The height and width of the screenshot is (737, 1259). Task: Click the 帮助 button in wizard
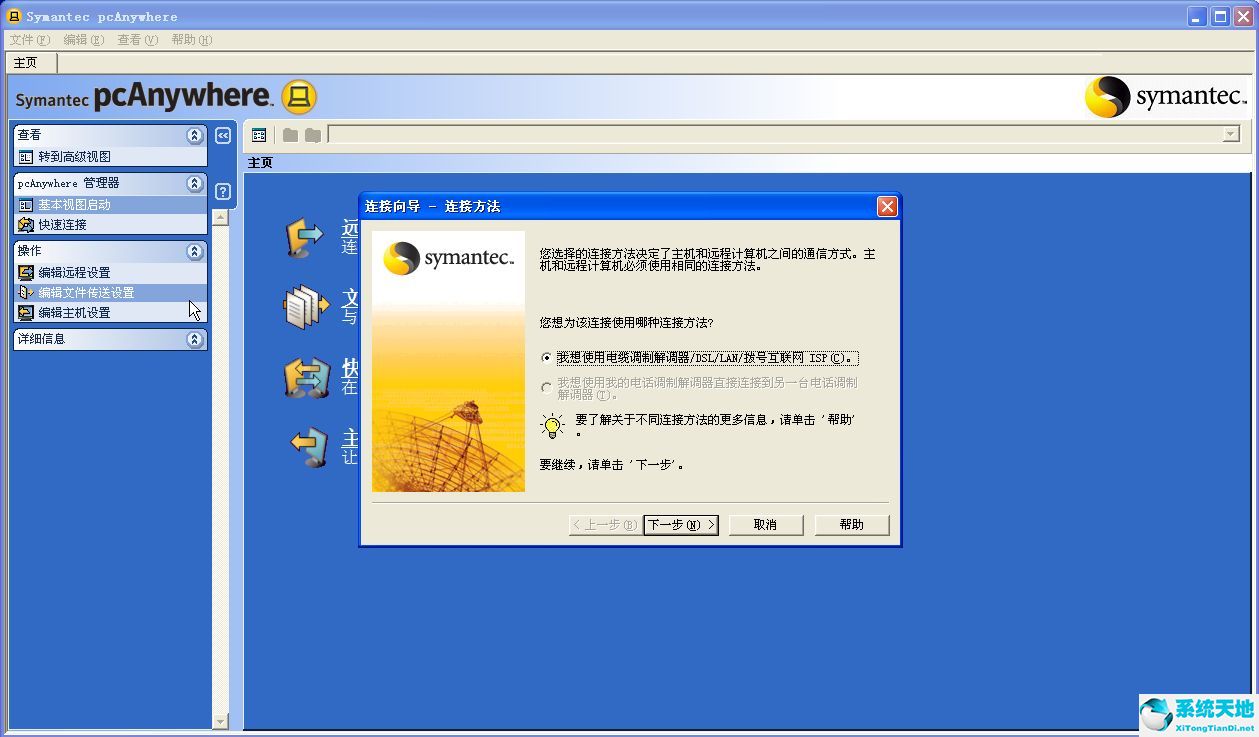(852, 524)
